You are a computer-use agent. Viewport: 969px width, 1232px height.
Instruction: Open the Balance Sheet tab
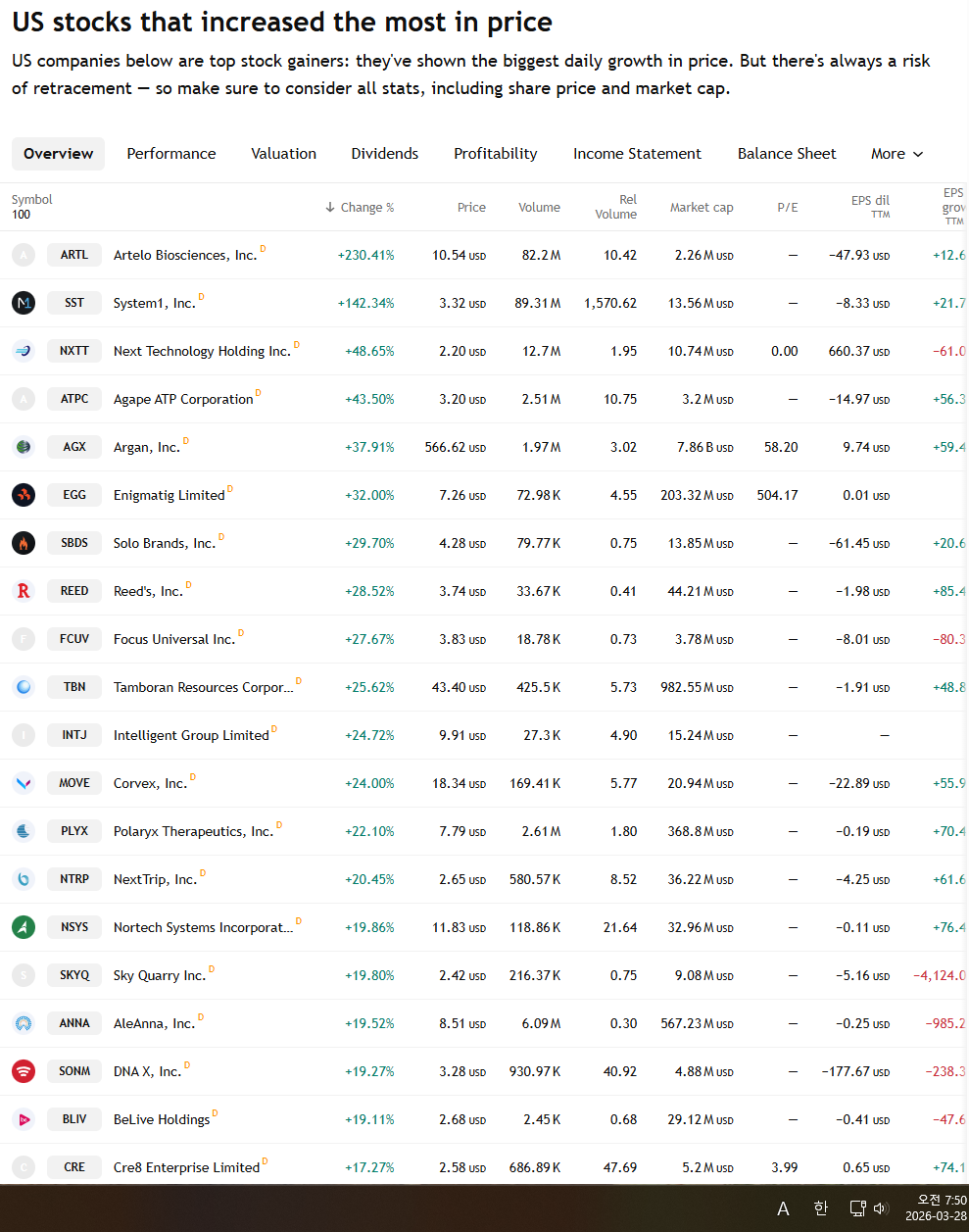tap(787, 154)
